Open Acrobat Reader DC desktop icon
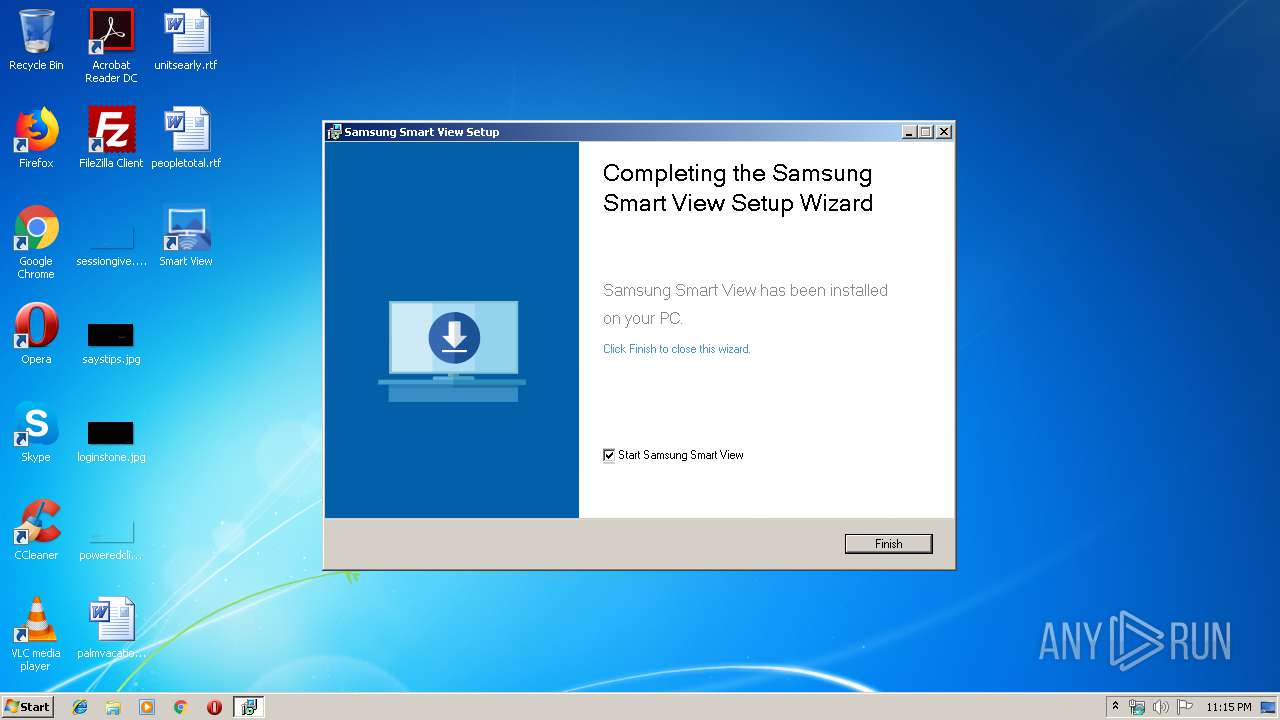Image resolution: width=1280 pixels, height=720 pixels. [111, 46]
